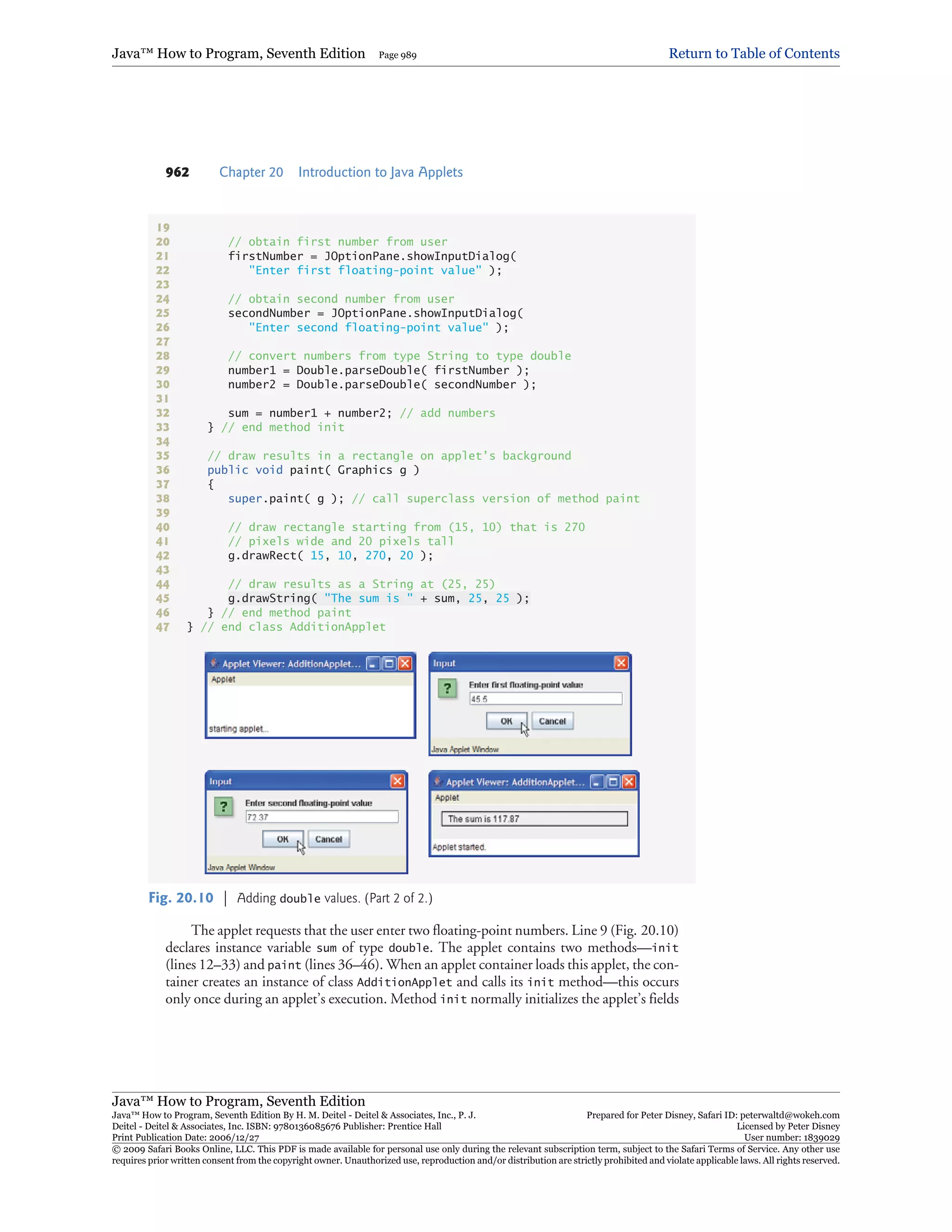Minimize the 'Applet started' Applet Viewer window

[x=597, y=782]
